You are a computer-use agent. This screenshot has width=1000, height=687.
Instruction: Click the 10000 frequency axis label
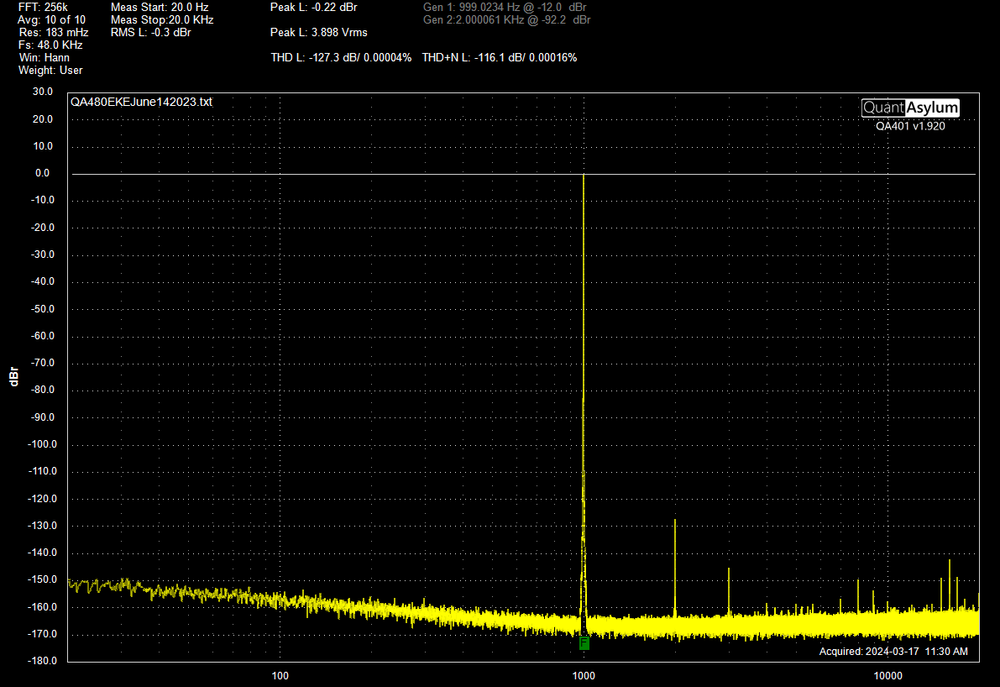pos(888,676)
